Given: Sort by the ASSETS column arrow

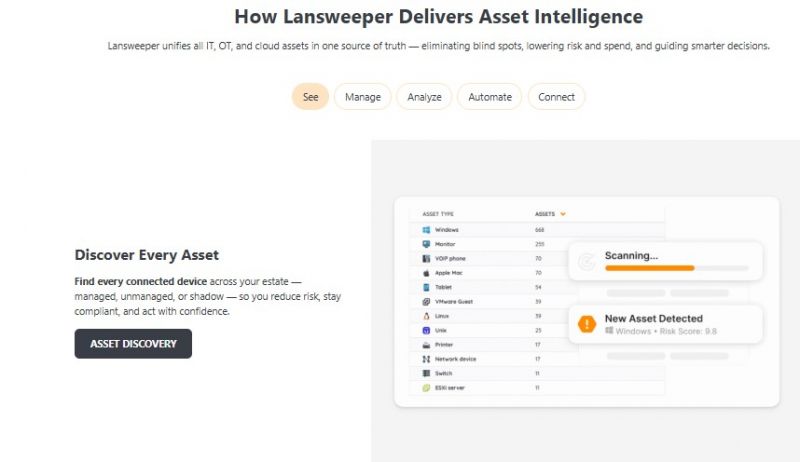Looking at the screenshot, I should click(x=563, y=214).
